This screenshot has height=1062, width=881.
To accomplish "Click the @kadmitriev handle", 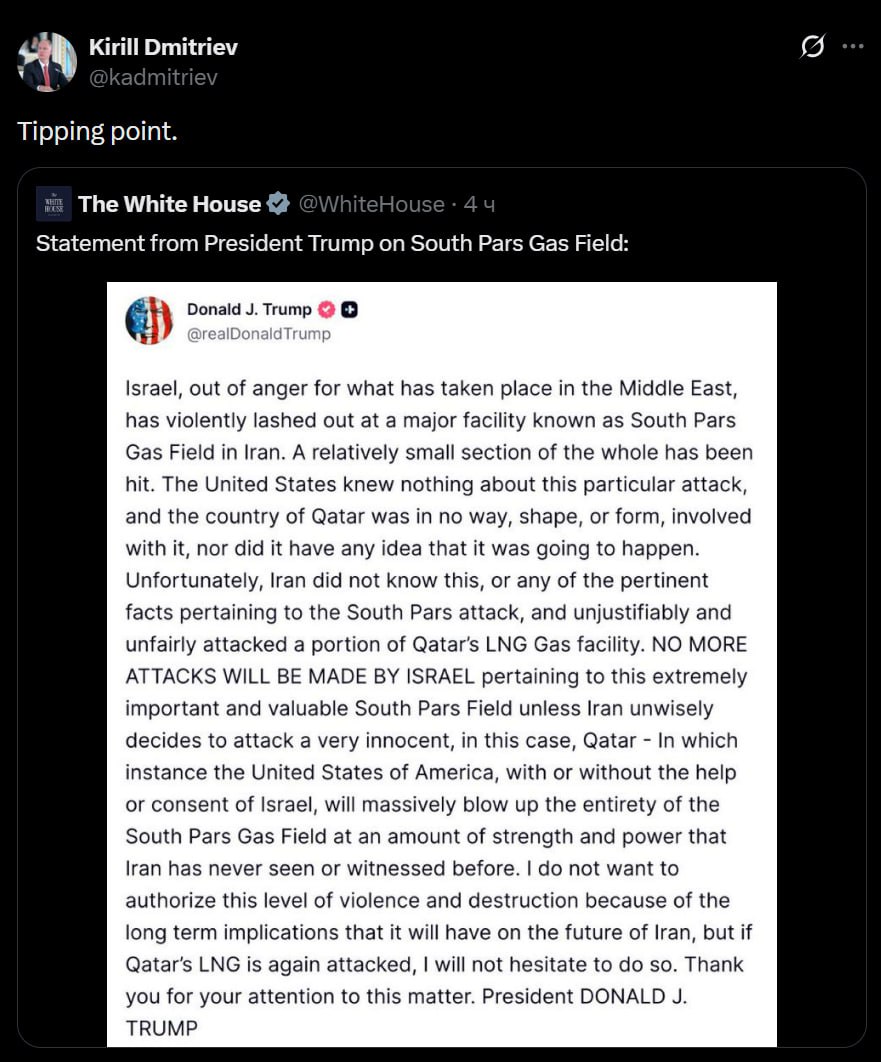I will (x=153, y=77).
